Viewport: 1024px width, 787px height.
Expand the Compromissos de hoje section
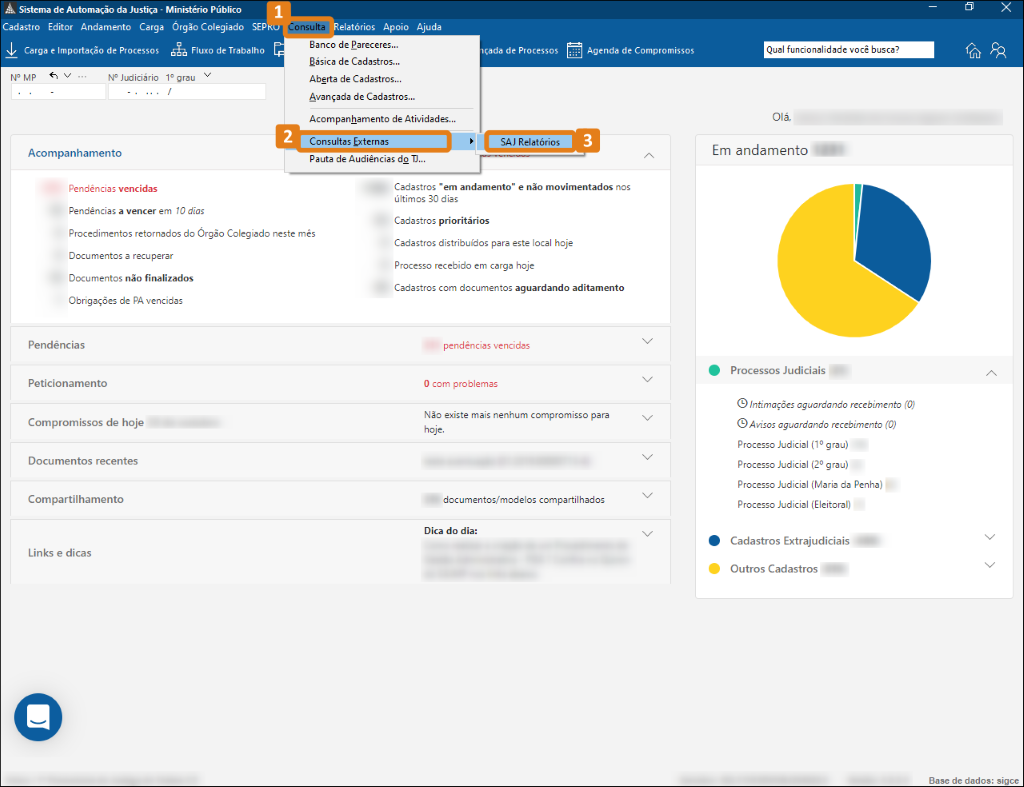point(647,418)
